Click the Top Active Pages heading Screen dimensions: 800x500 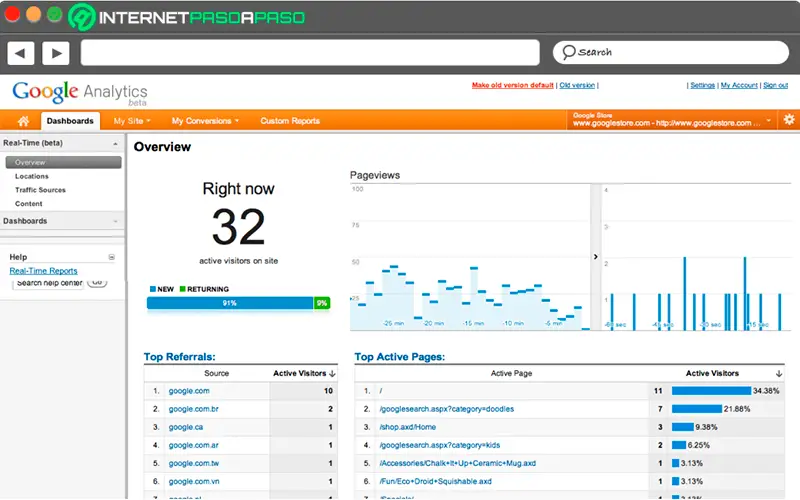399,357
